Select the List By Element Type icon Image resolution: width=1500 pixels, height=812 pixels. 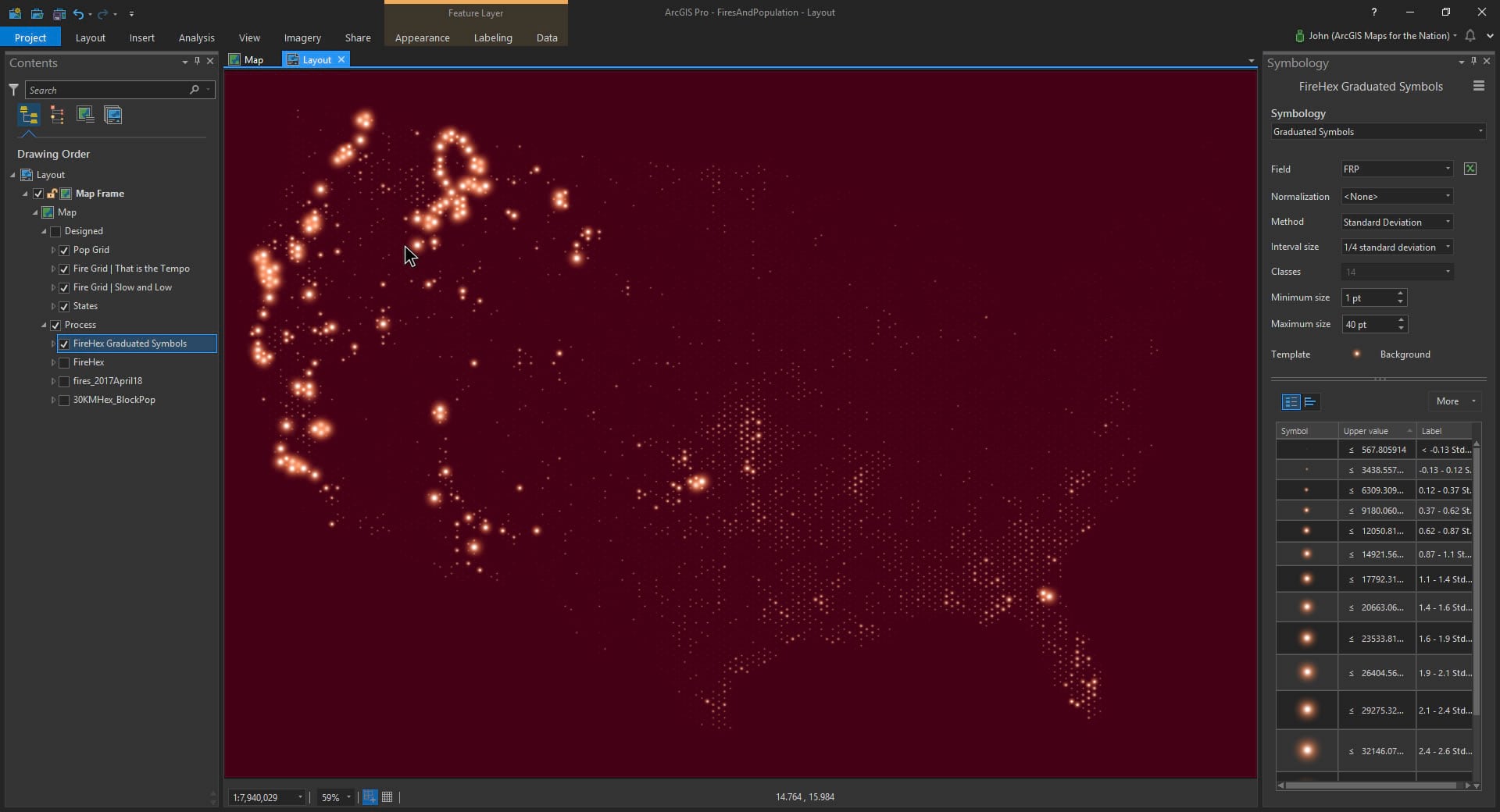(x=57, y=116)
